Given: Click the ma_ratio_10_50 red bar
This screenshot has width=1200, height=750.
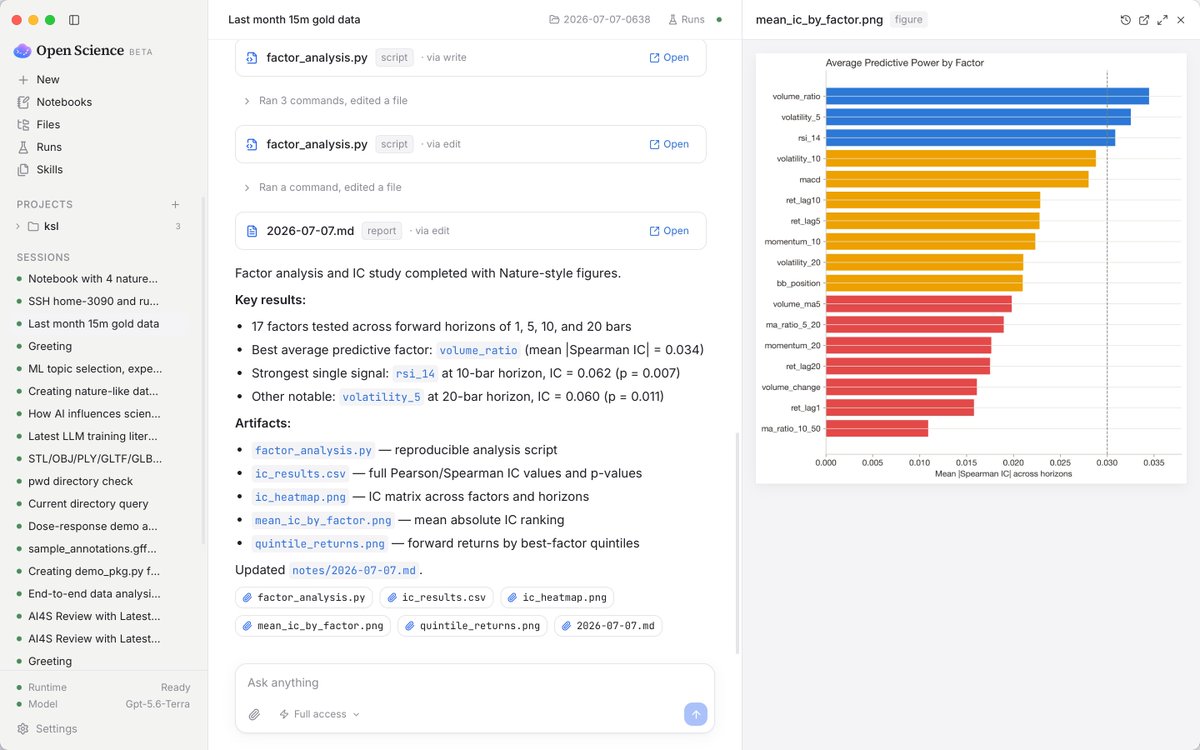Looking at the screenshot, I should (877, 428).
